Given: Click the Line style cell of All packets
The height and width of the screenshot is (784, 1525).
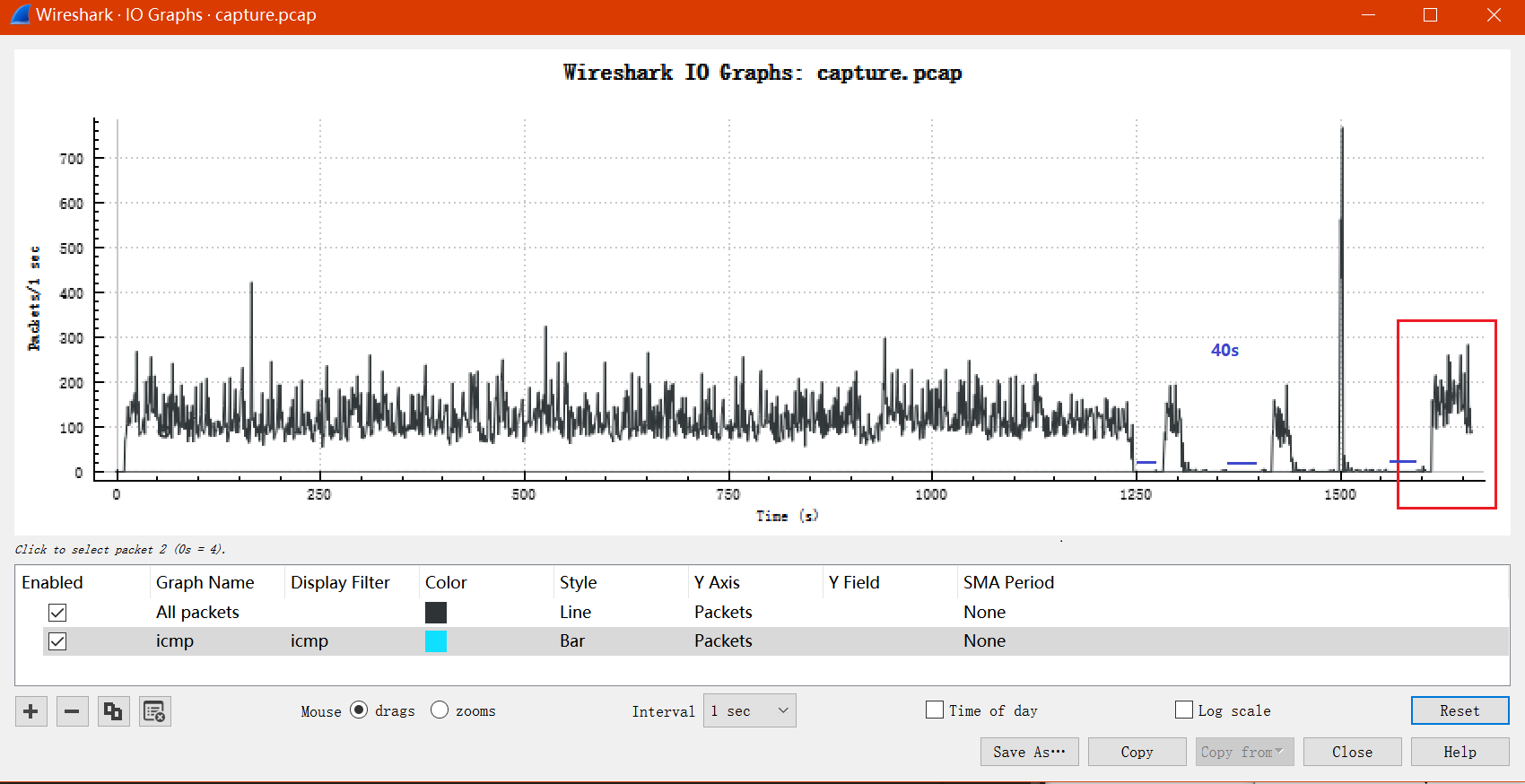Looking at the screenshot, I should 576,613.
